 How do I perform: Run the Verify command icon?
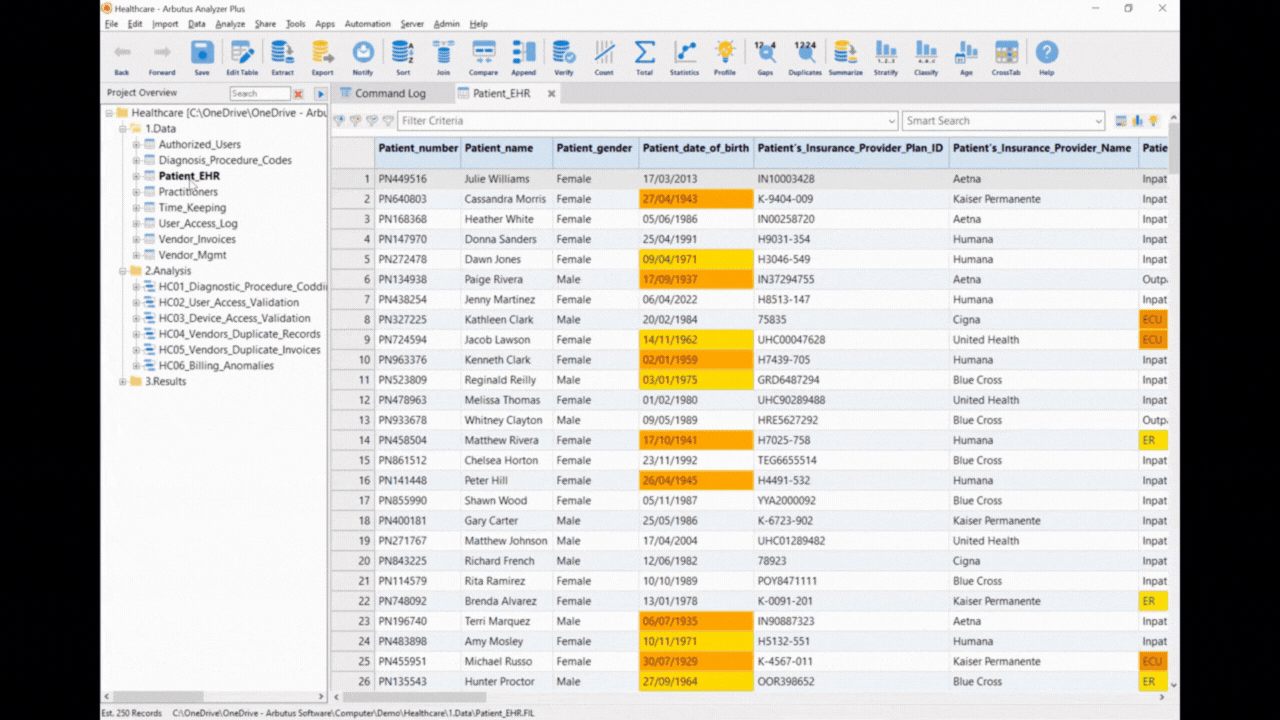point(564,58)
